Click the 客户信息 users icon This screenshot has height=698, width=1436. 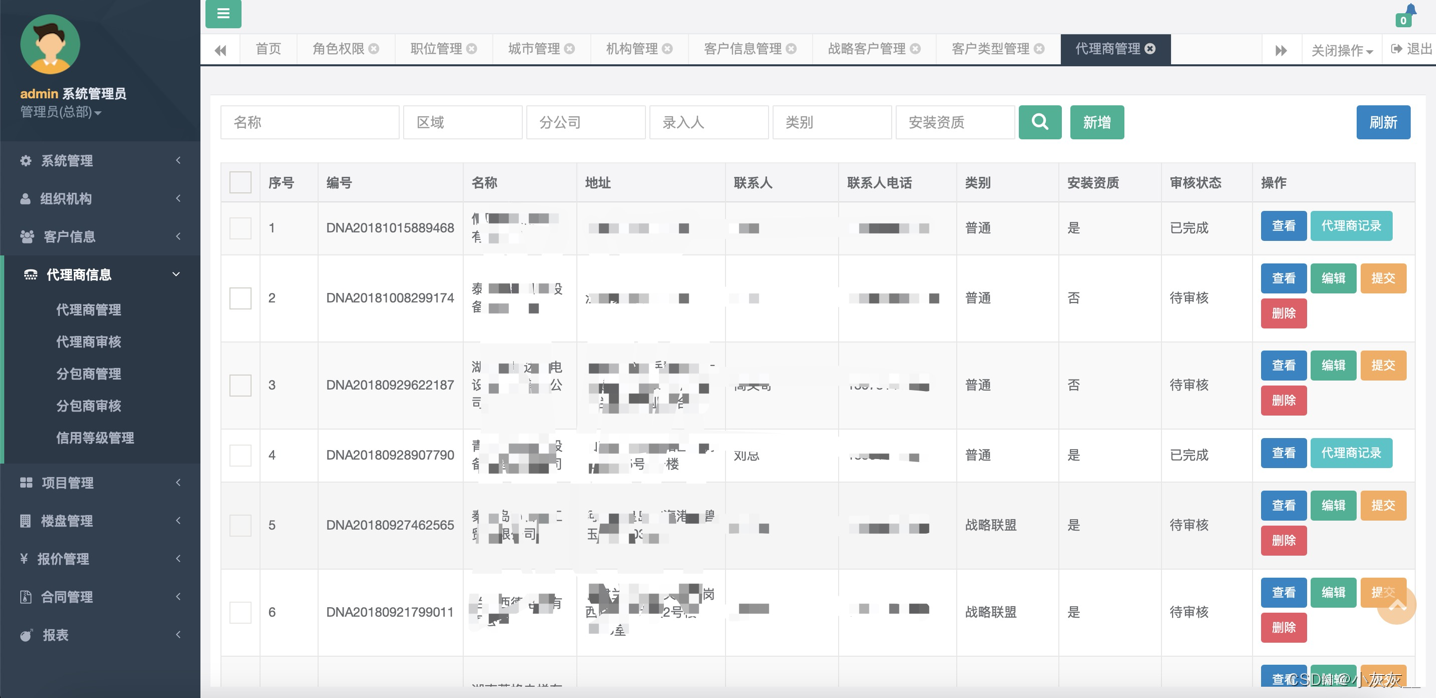tap(27, 236)
